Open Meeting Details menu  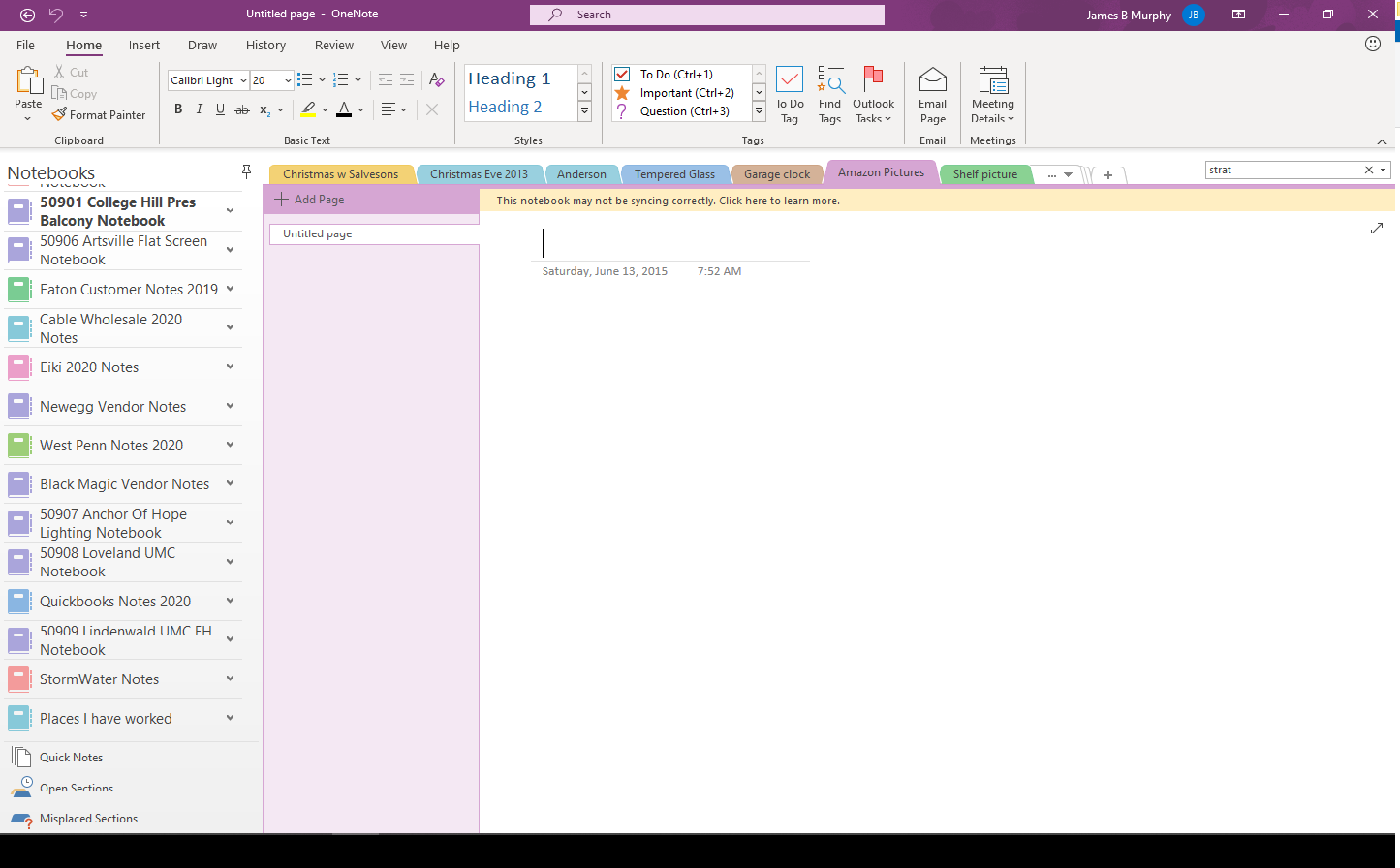pyautogui.click(x=993, y=95)
